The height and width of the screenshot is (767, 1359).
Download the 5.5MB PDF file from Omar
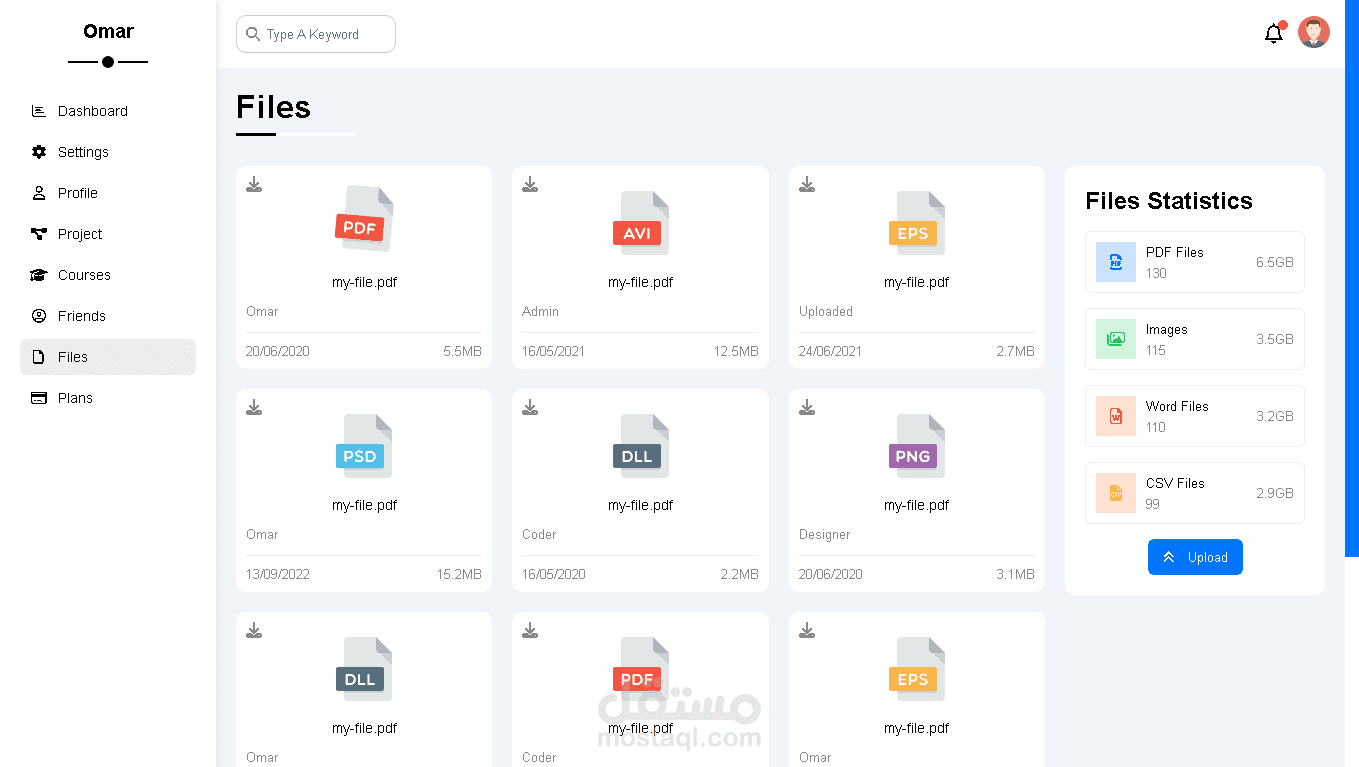(254, 184)
